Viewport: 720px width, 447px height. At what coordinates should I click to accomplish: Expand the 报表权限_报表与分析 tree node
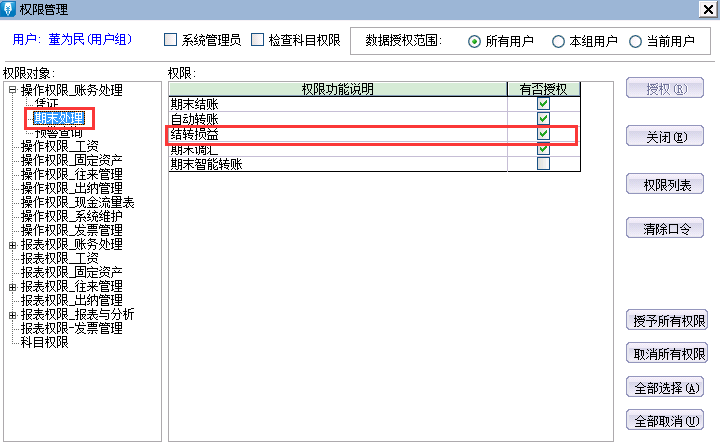point(12,314)
